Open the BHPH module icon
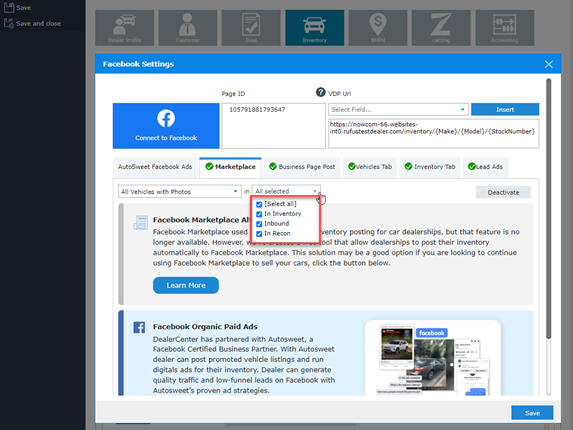 point(378,28)
